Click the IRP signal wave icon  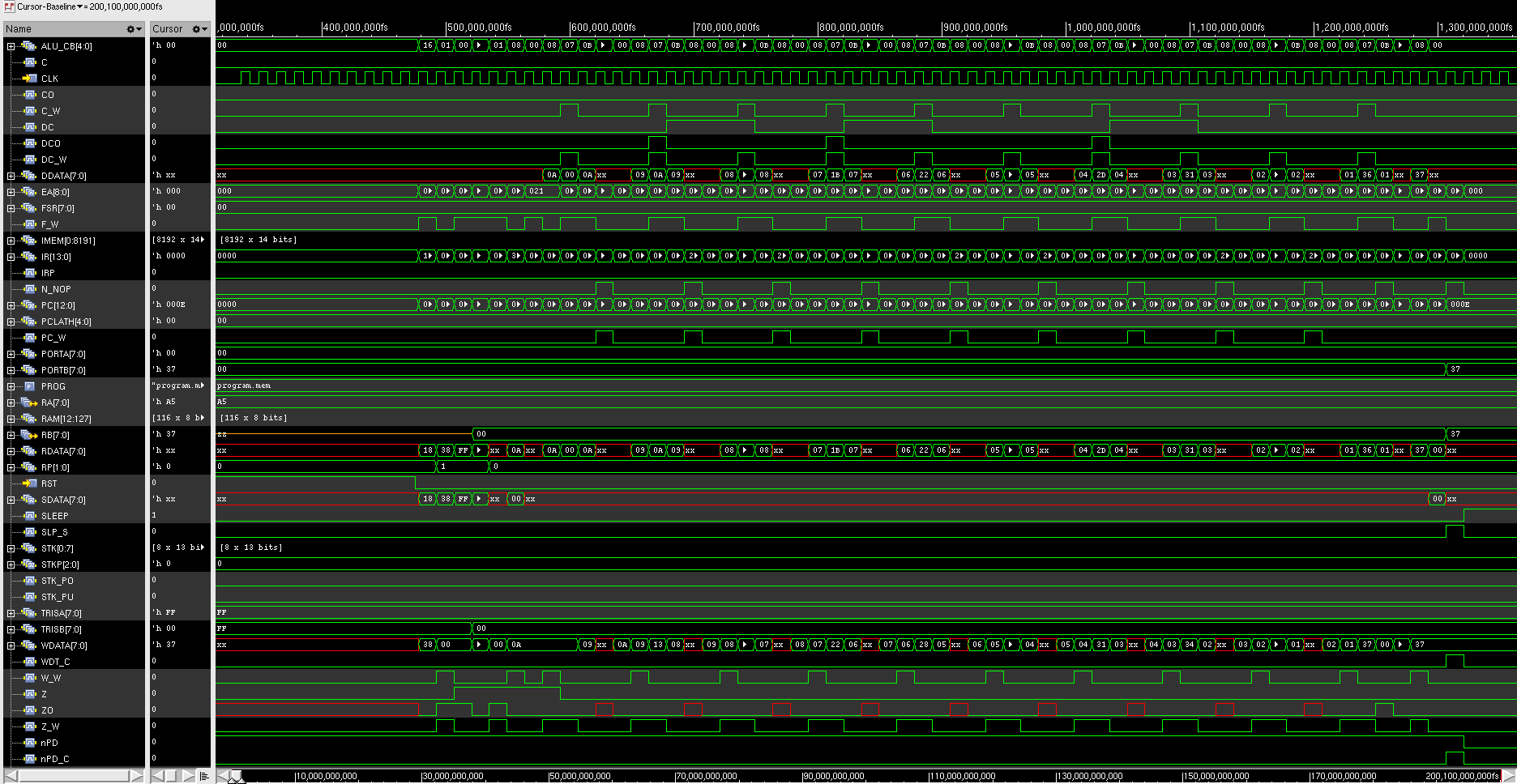[29, 273]
